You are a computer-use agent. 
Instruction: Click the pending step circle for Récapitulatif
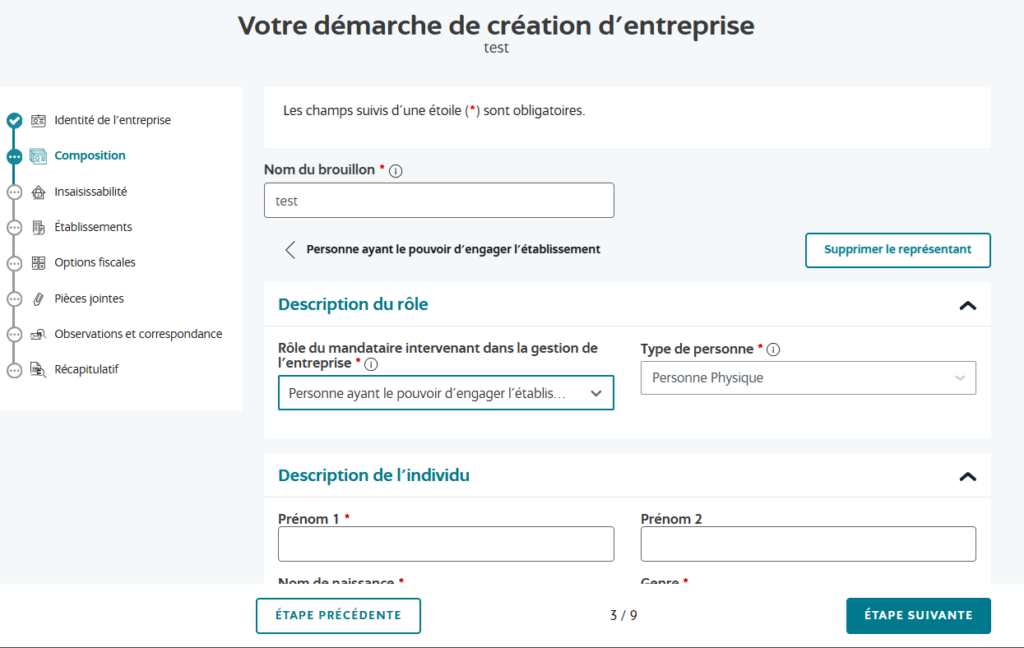tap(14, 370)
